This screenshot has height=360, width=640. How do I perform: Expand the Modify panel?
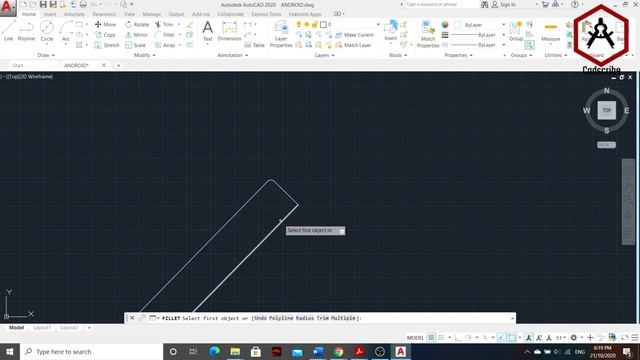144,55
